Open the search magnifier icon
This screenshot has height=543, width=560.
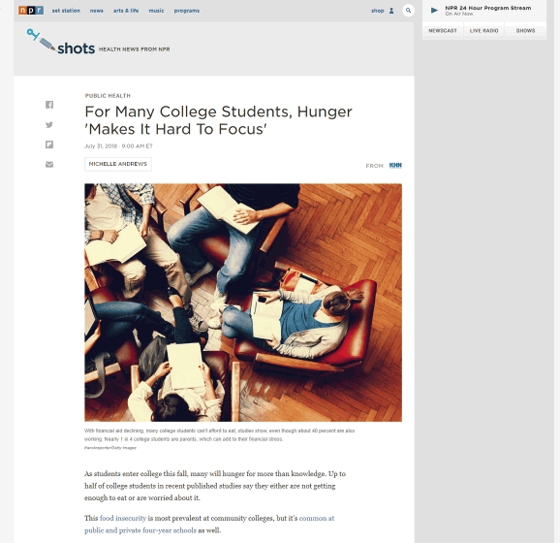pyautogui.click(x=408, y=10)
